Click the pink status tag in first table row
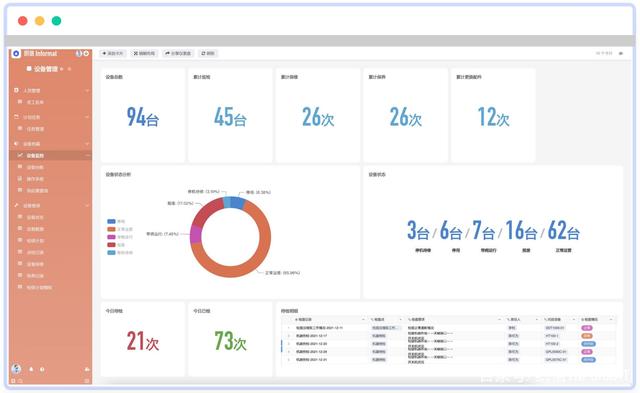 (x=587, y=328)
